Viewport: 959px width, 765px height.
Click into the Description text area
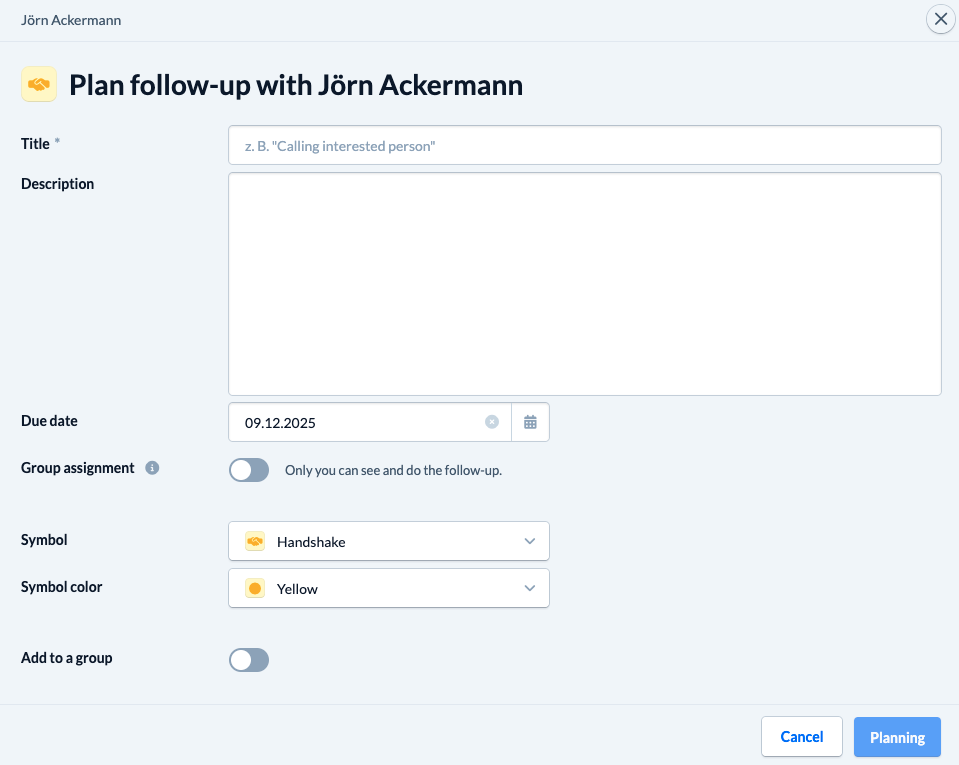(x=584, y=284)
